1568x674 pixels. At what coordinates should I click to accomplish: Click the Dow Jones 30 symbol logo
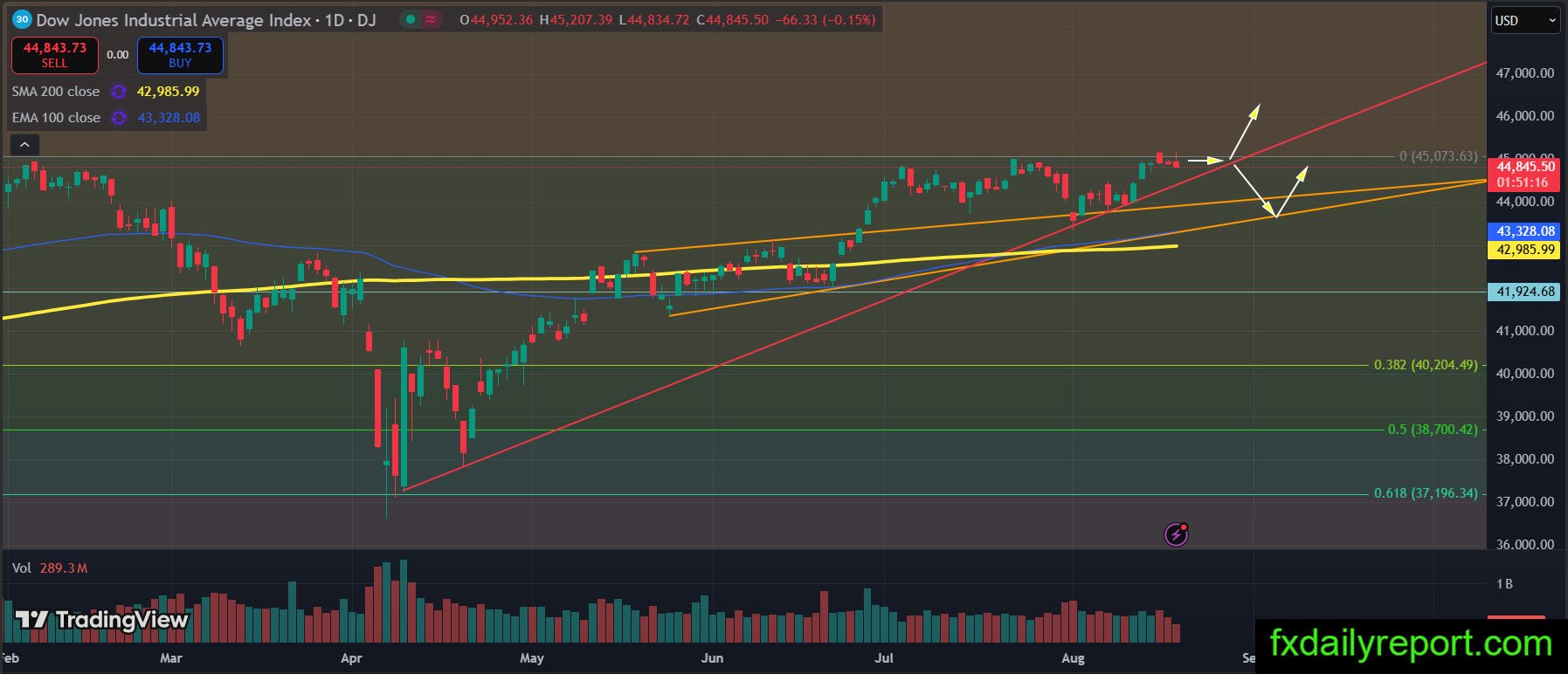(x=22, y=19)
